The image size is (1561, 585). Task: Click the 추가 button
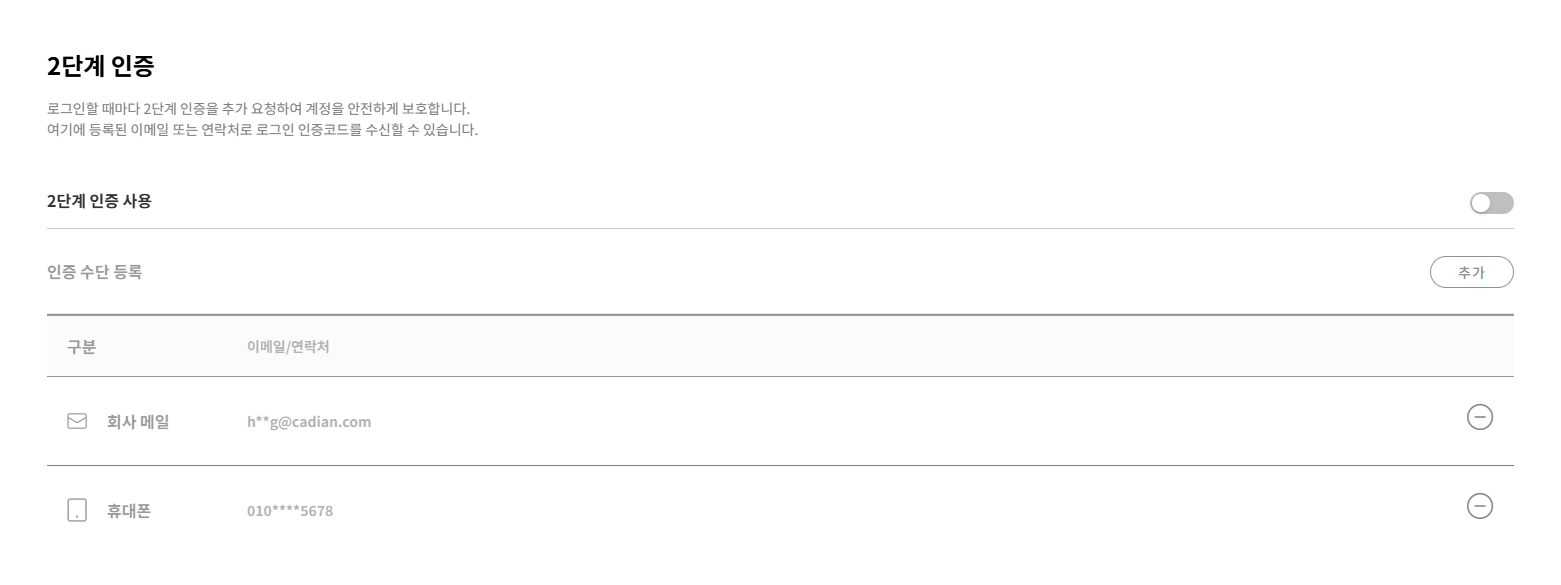(1471, 272)
